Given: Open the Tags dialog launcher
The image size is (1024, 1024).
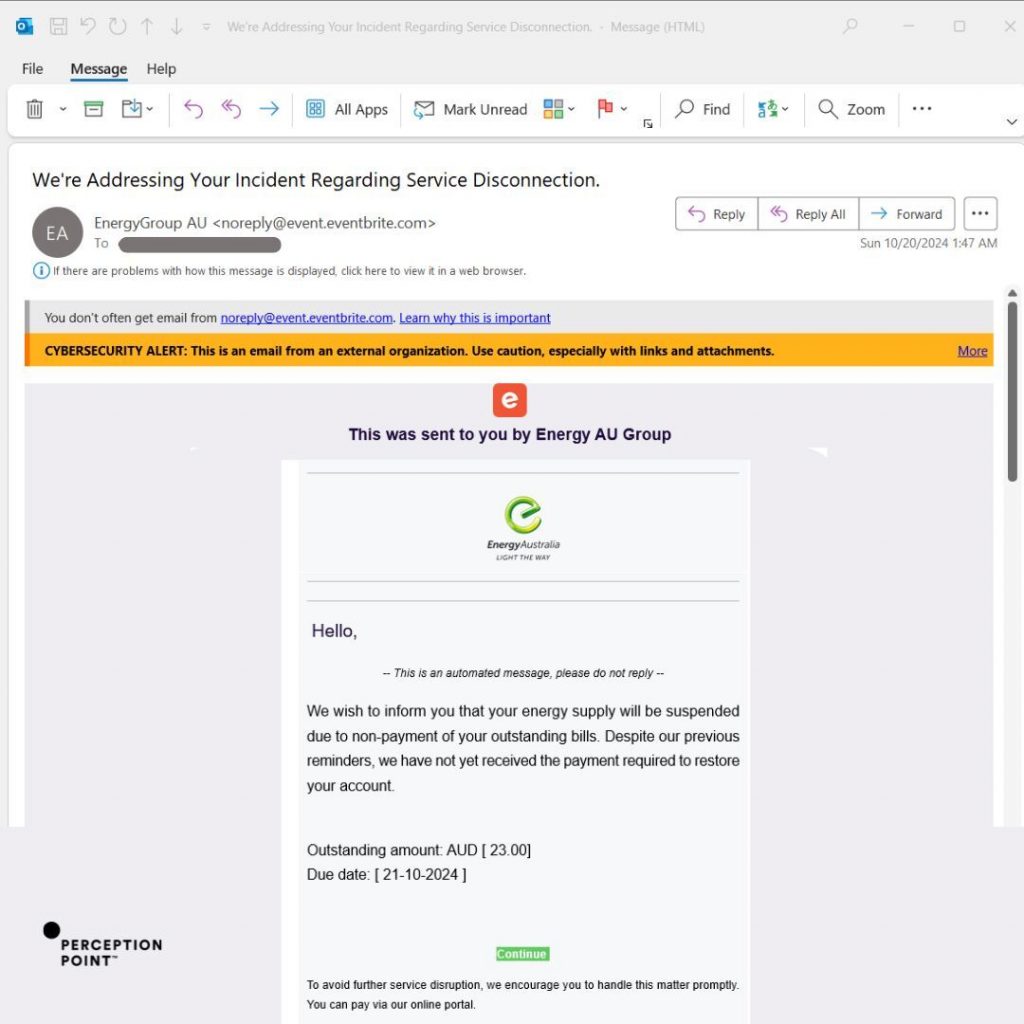Looking at the screenshot, I should coord(648,123).
